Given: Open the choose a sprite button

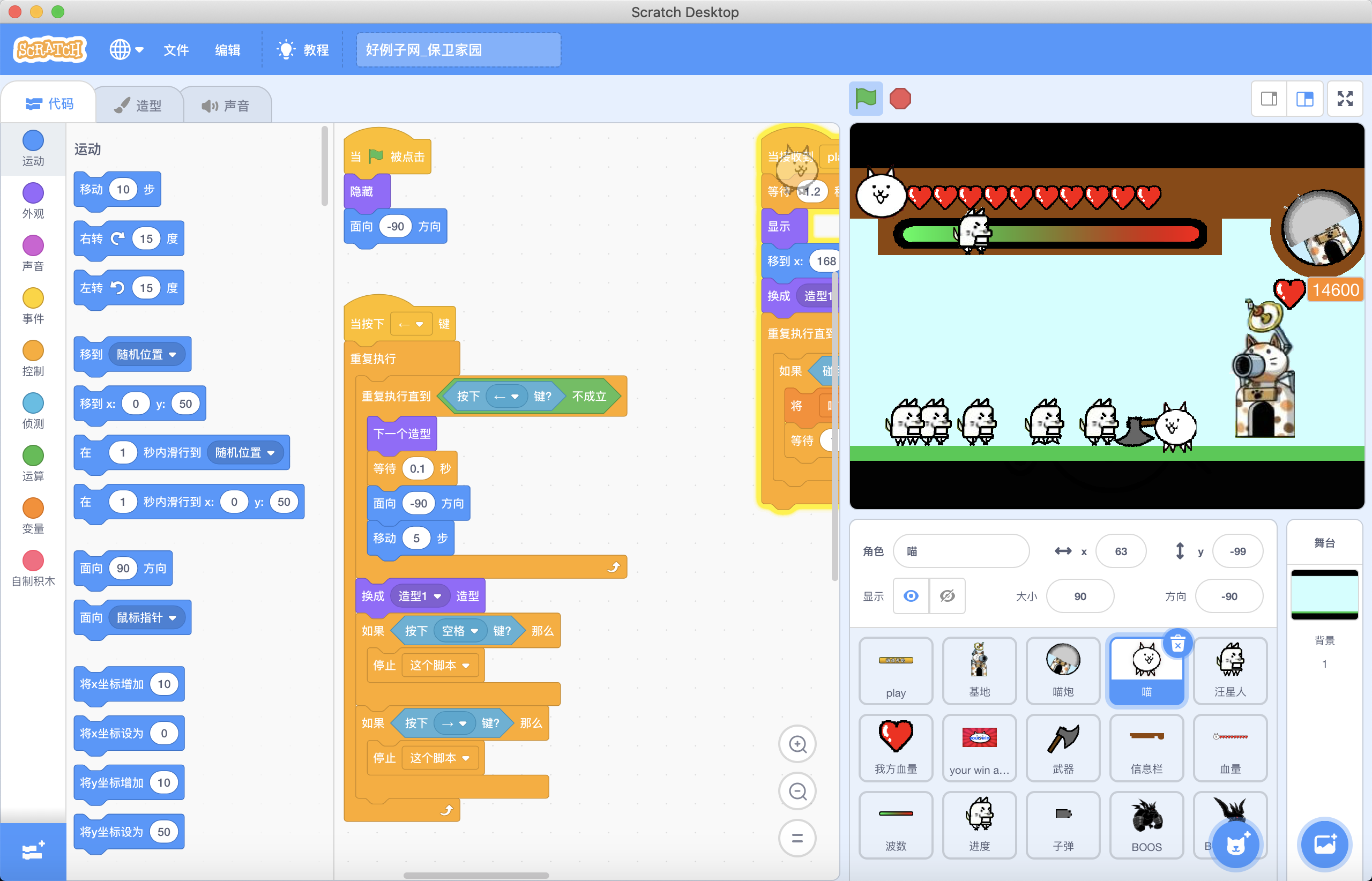Looking at the screenshot, I should [1236, 845].
